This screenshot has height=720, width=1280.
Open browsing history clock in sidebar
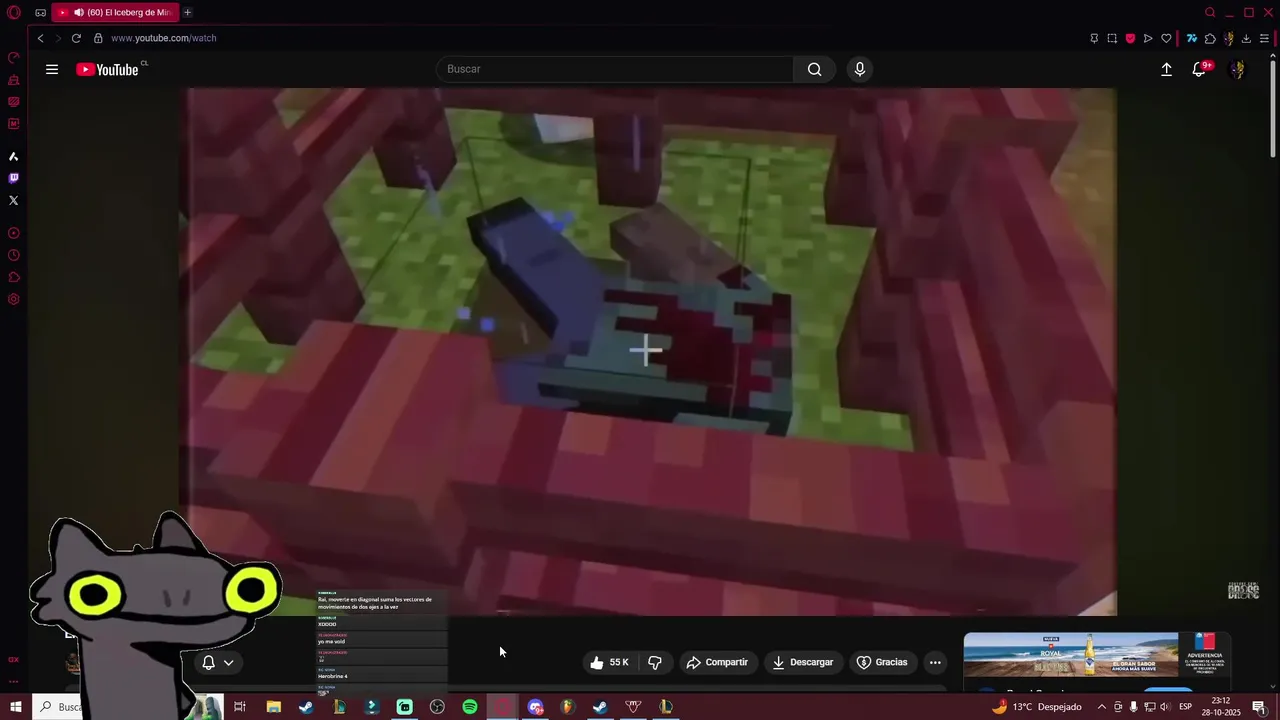[x=14, y=255]
